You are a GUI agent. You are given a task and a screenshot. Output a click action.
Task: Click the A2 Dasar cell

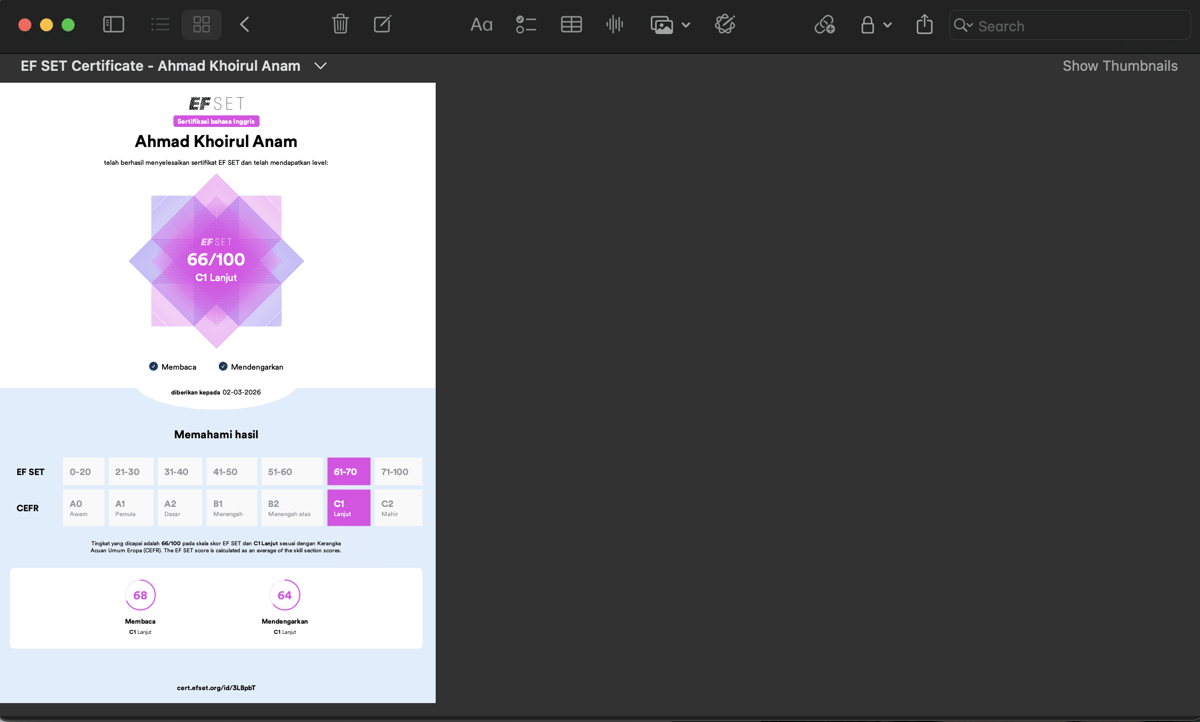click(180, 508)
